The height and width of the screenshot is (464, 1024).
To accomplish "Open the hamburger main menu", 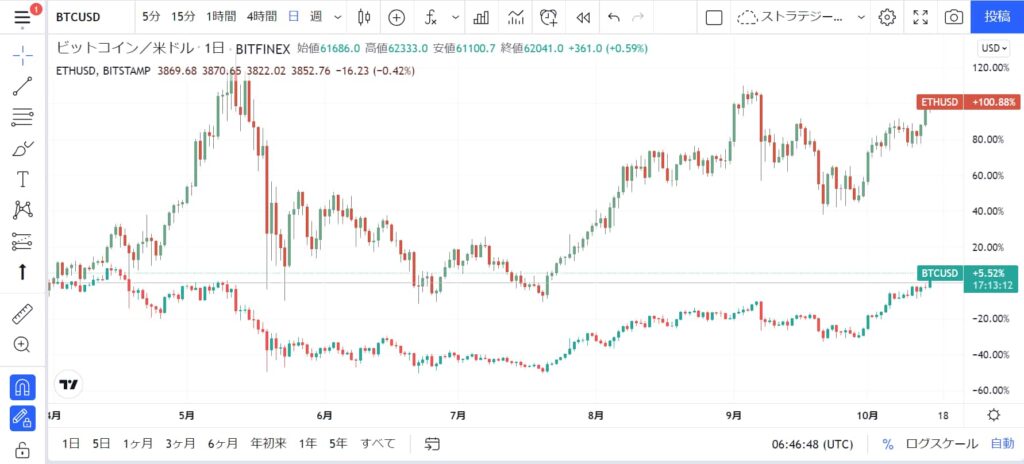I will 22,17.
